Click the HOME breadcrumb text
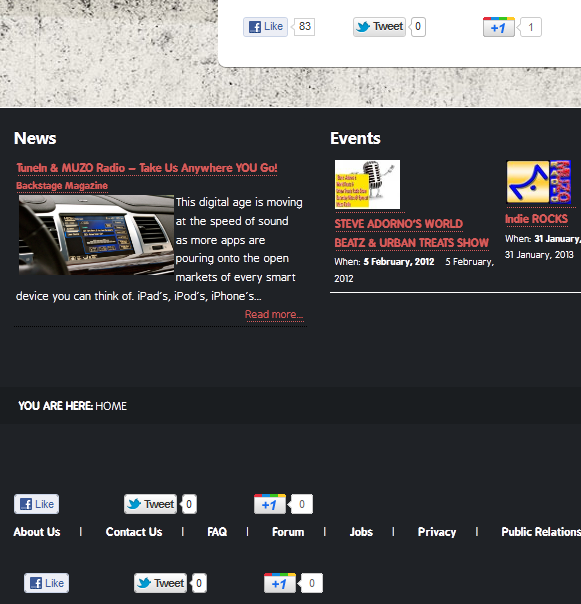Screen dimensions: 581x604 [111, 406]
